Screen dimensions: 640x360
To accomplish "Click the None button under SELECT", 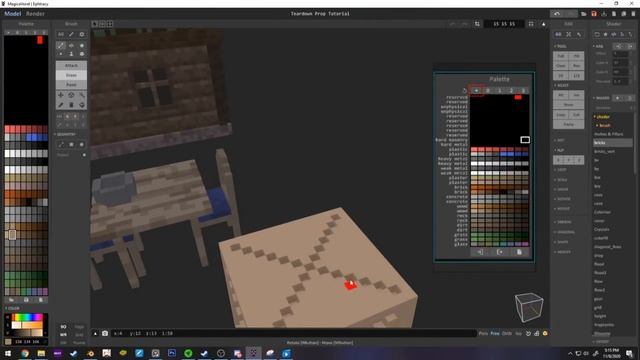I will pyautogui.click(x=569, y=105).
